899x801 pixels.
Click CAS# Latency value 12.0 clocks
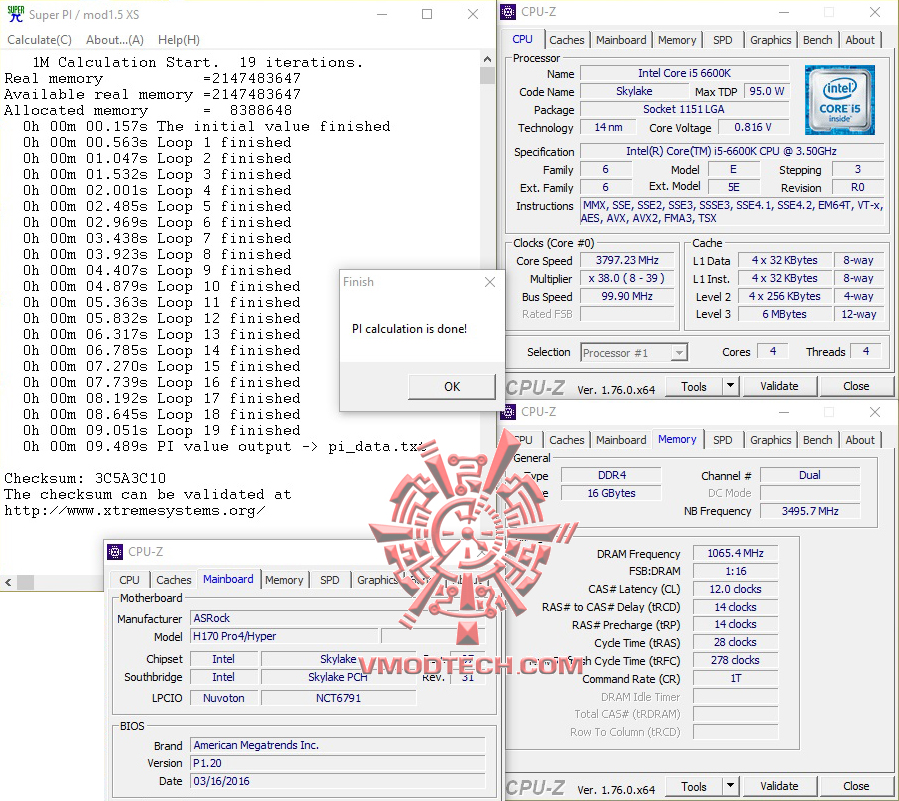[735, 589]
